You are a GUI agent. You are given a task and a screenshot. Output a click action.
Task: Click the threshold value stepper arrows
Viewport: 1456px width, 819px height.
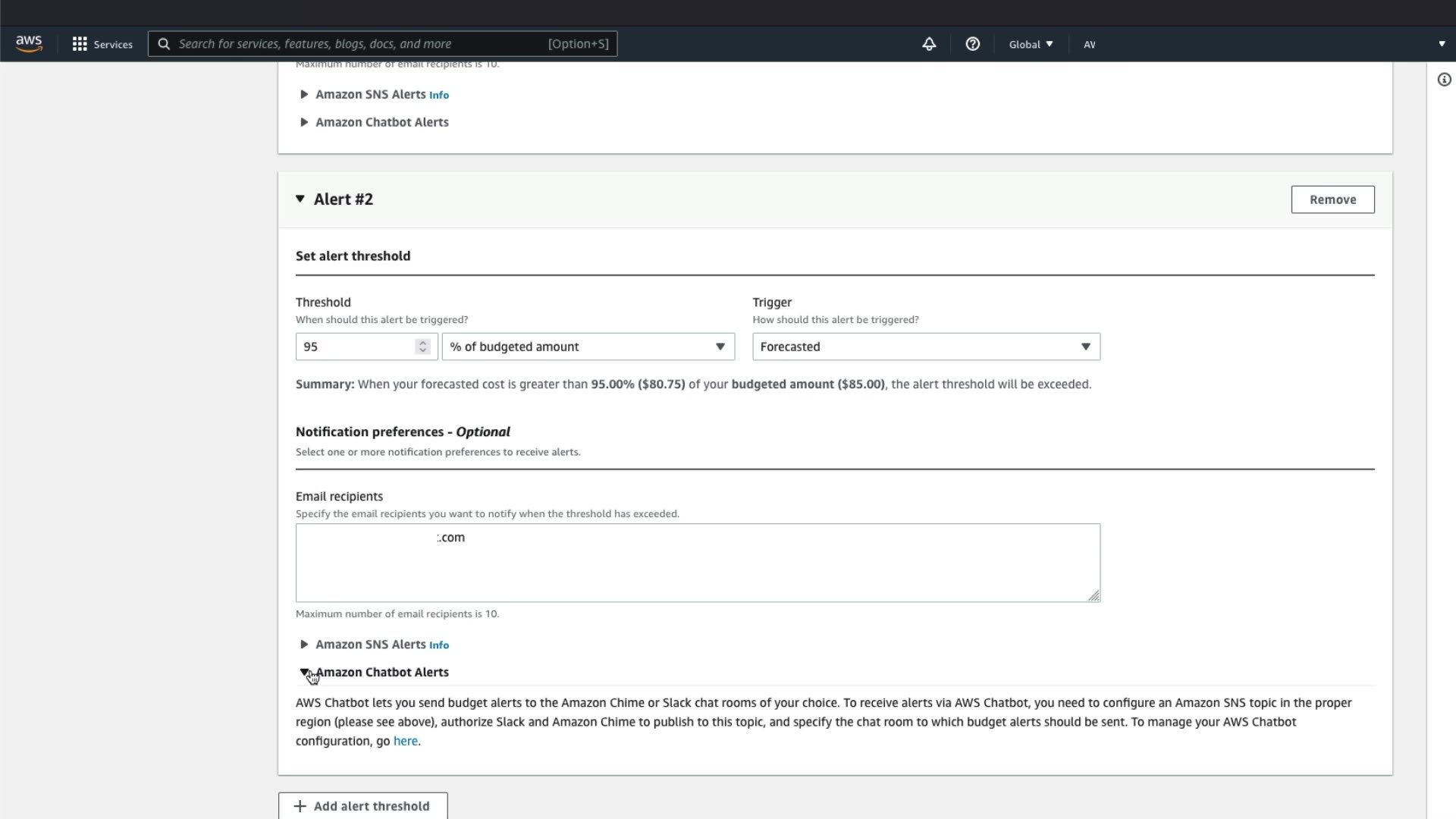[422, 347]
